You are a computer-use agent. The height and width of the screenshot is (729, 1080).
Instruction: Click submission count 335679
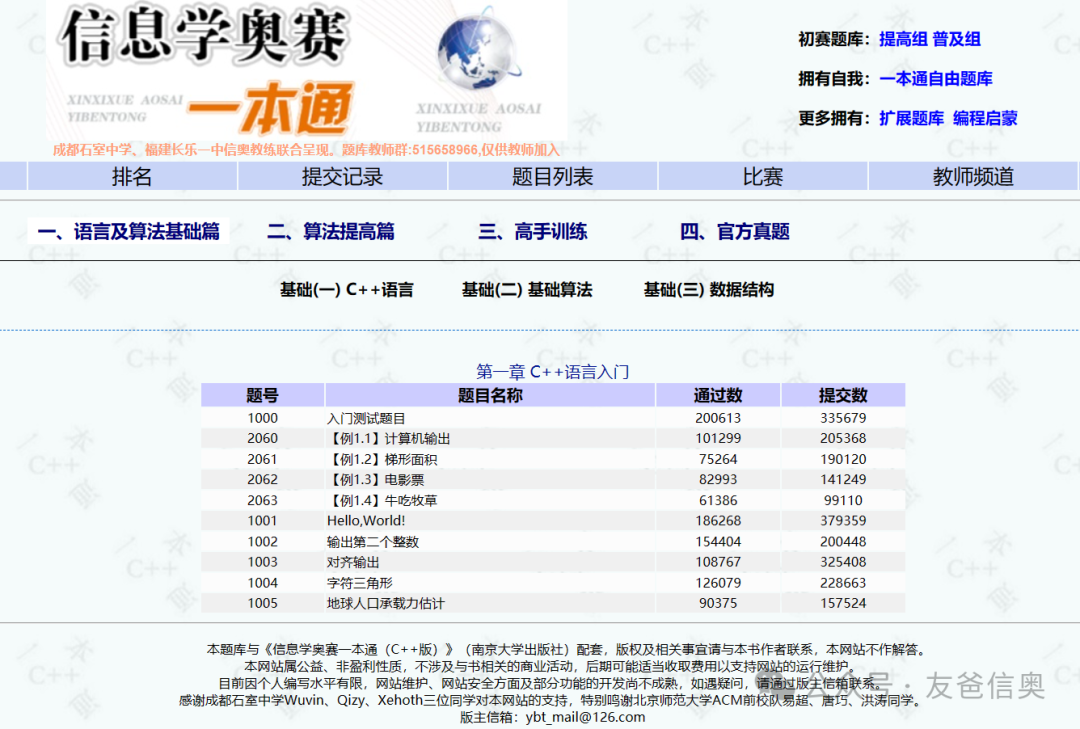tap(843, 418)
